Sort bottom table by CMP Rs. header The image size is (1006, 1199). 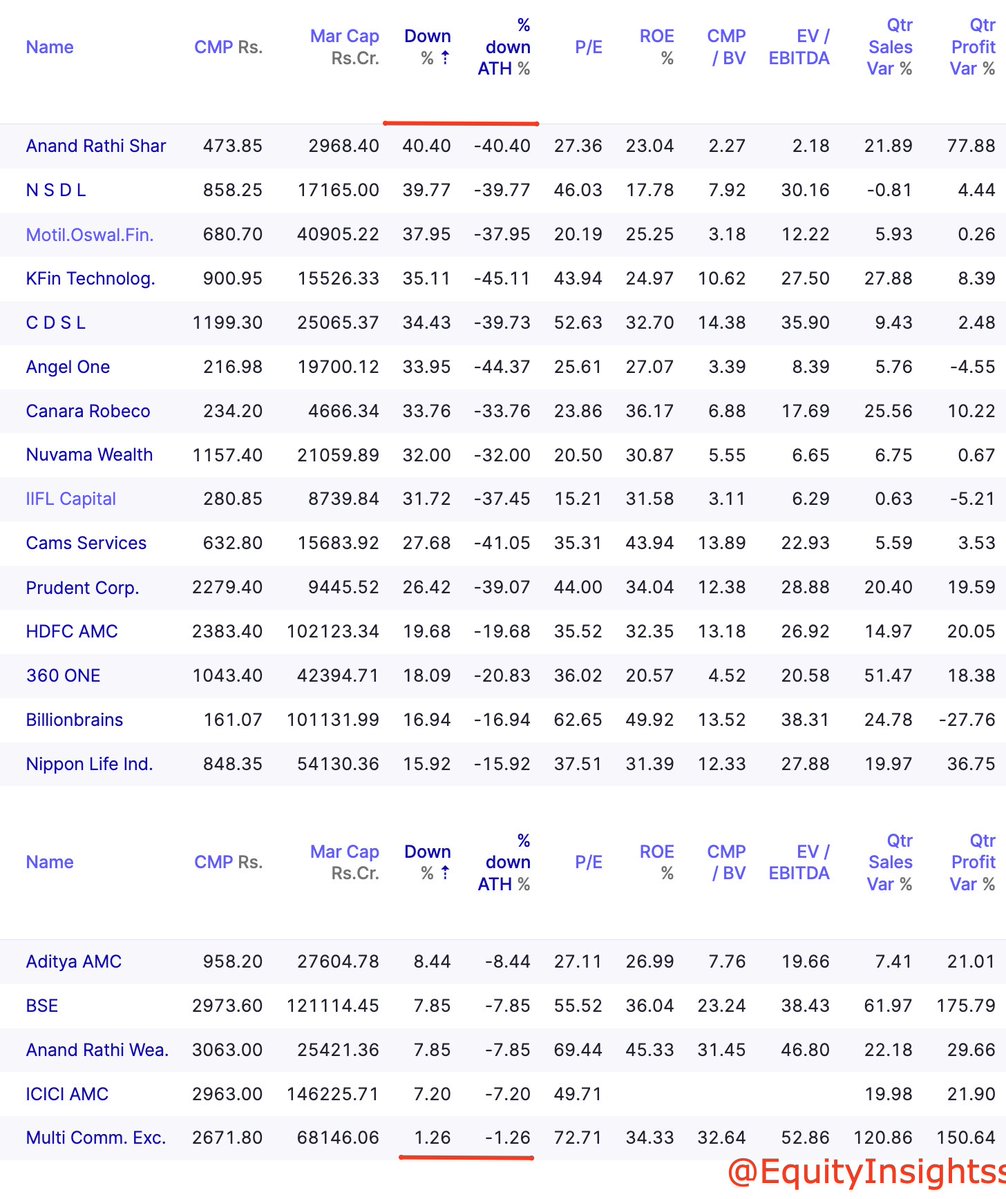click(229, 863)
